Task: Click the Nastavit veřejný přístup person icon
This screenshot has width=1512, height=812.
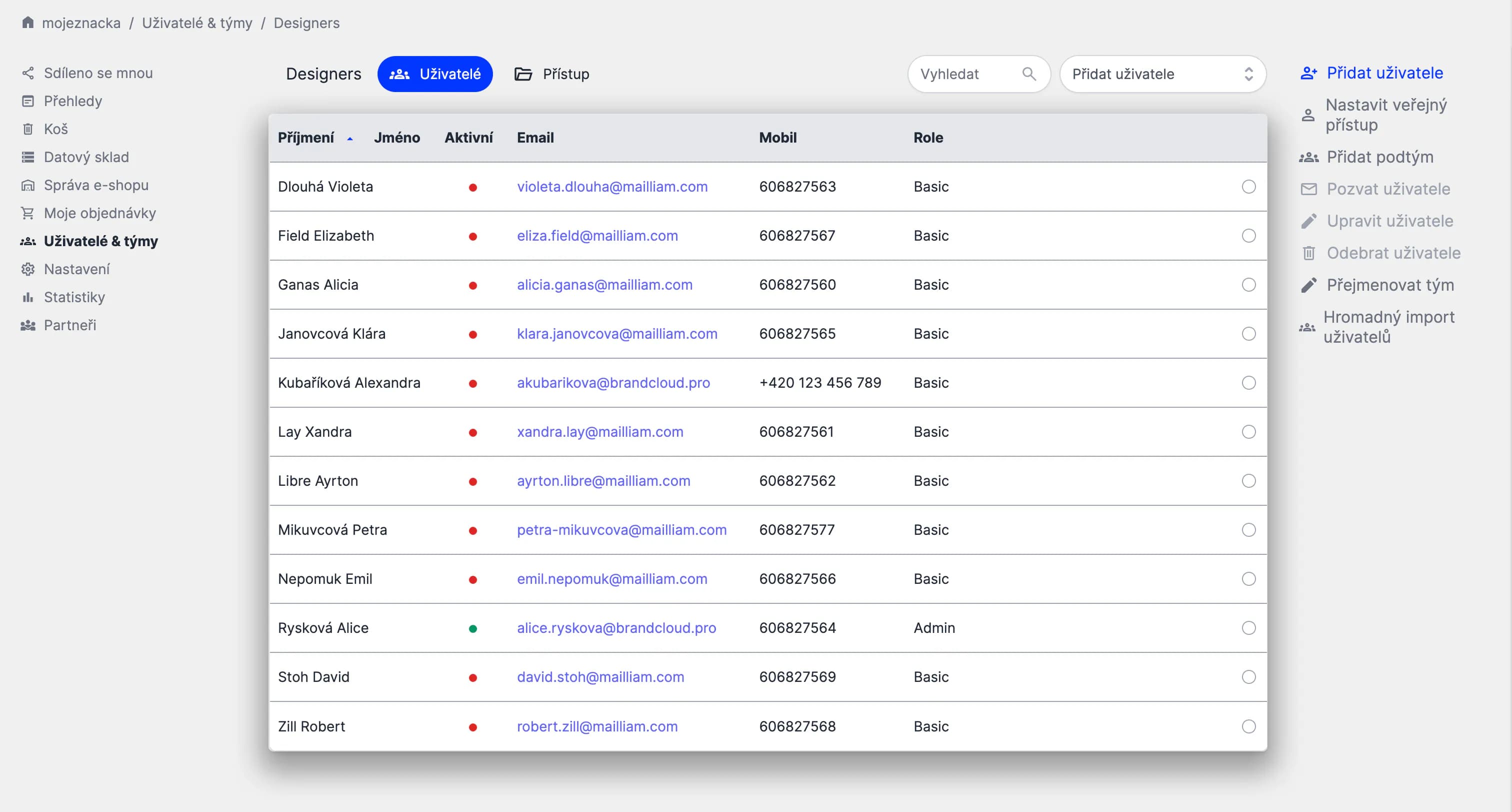Action: [1307, 115]
